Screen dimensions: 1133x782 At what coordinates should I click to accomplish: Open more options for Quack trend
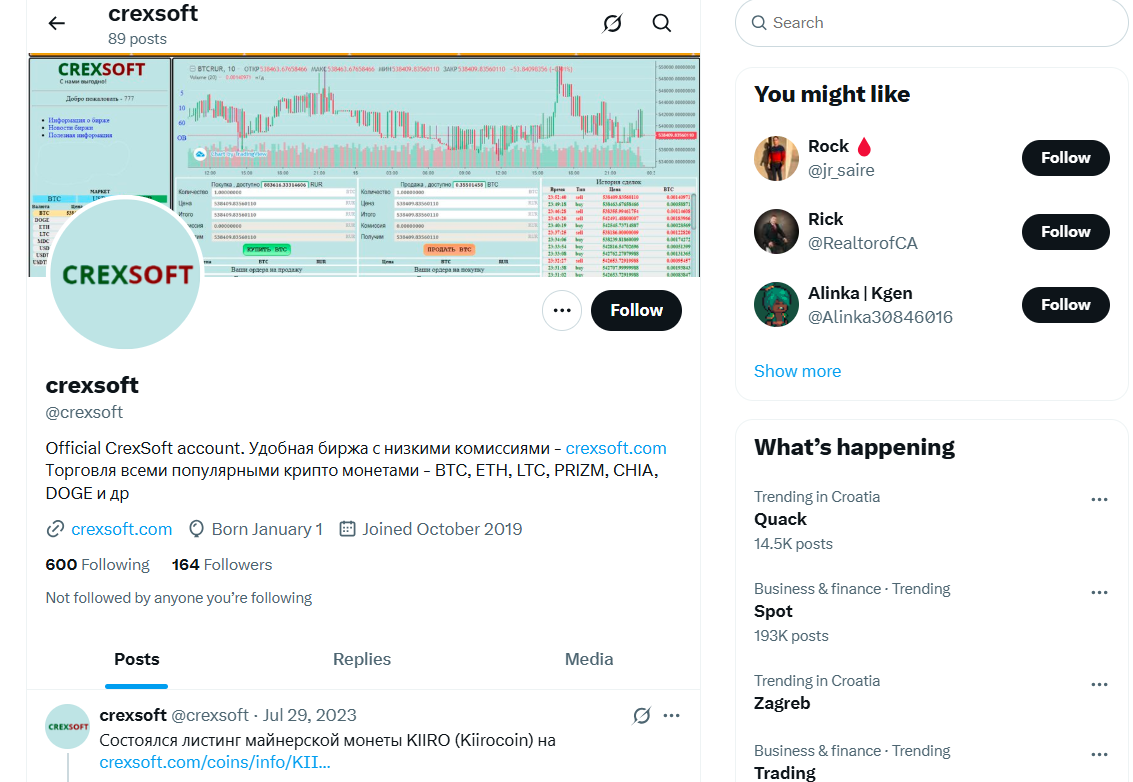pos(1099,499)
